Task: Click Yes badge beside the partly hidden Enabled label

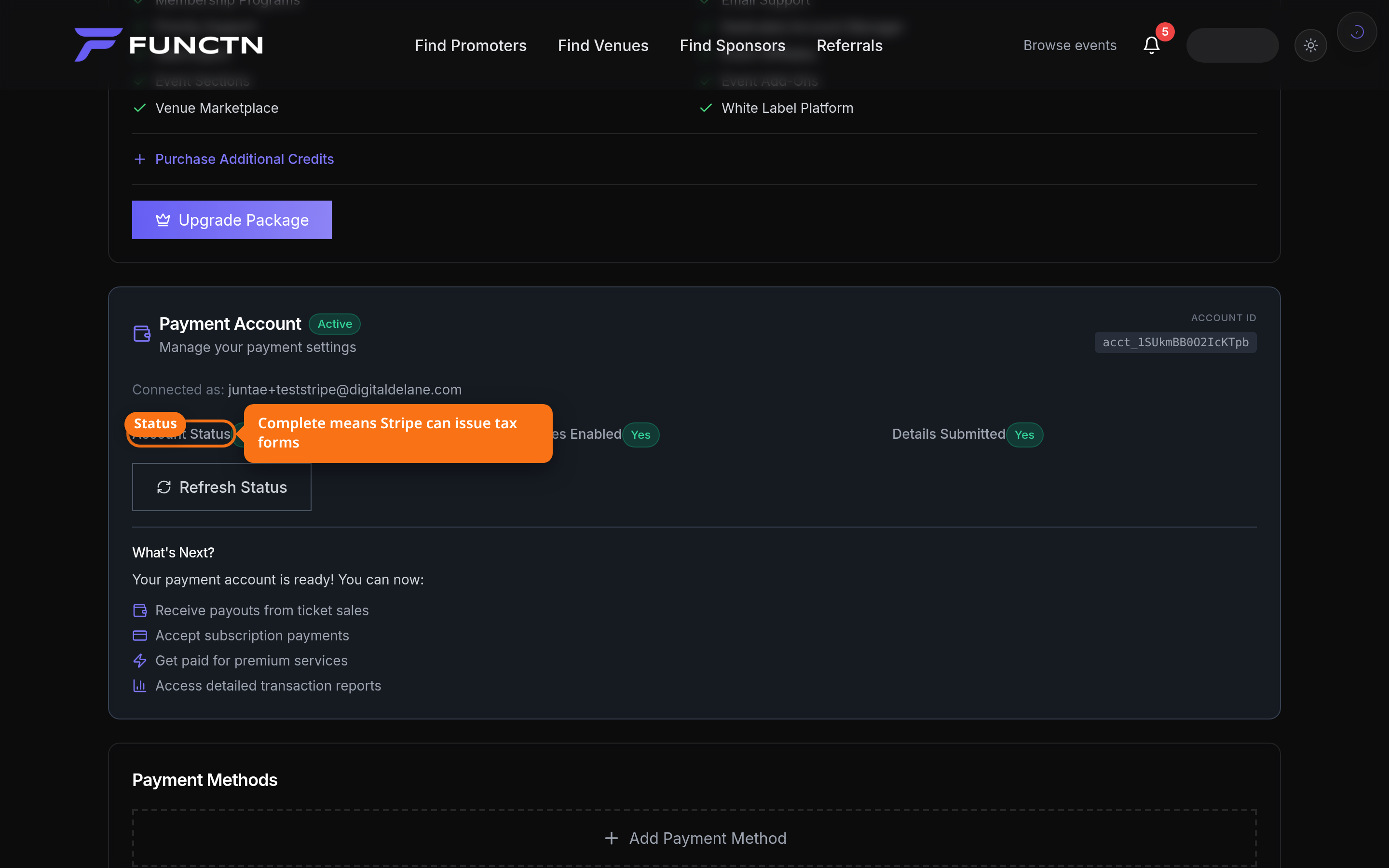Action: click(x=640, y=434)
